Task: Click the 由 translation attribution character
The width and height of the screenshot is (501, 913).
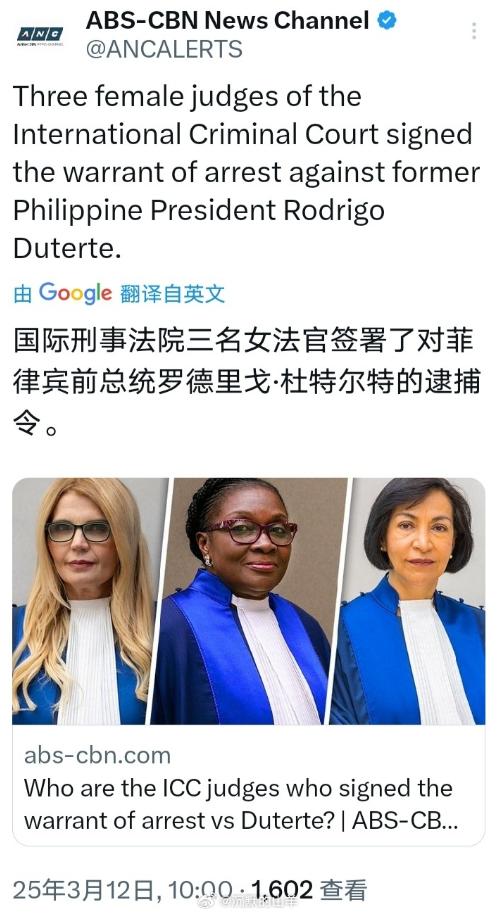Action: (22, 294)
